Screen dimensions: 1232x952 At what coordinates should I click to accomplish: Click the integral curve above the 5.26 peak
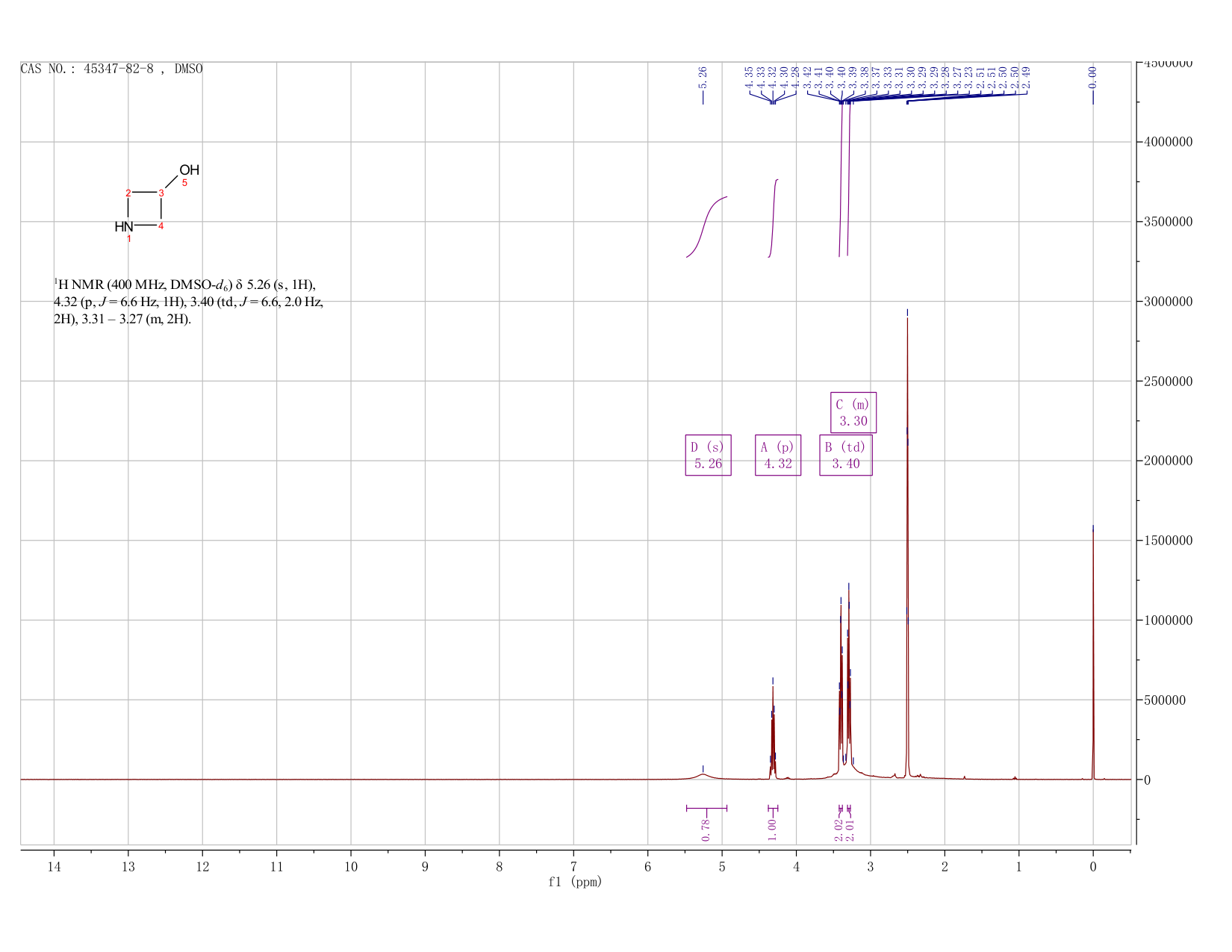(706, 227)
